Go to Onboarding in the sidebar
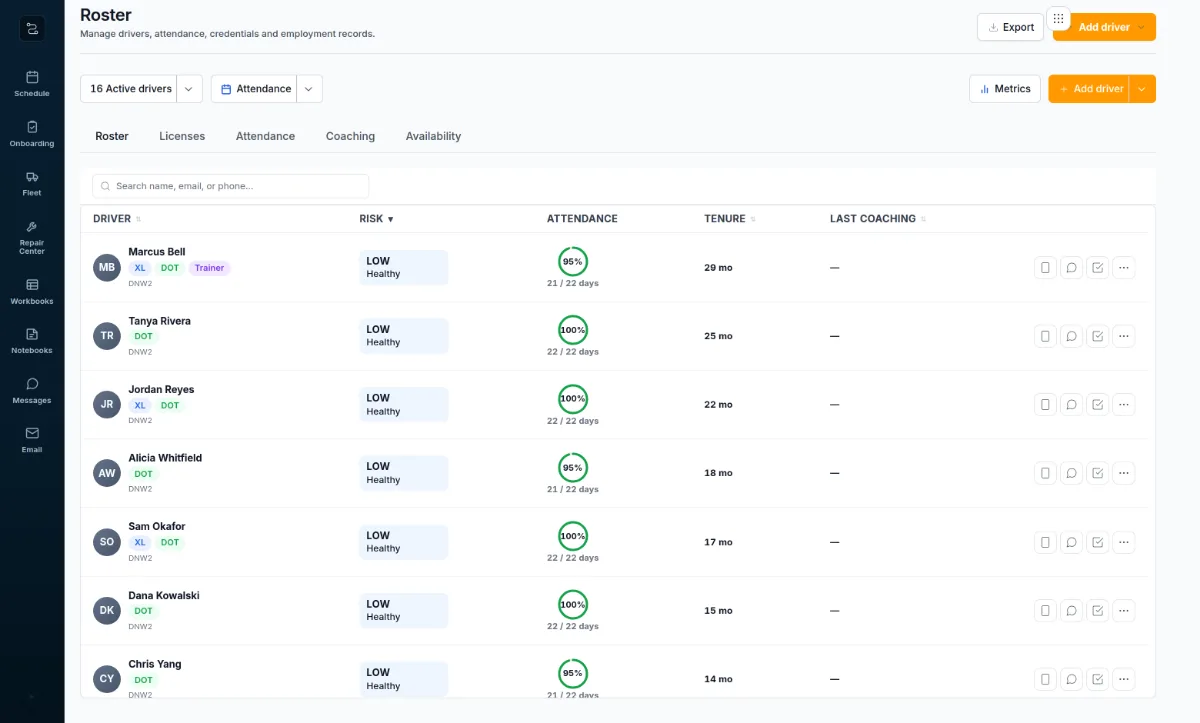This screenshot has width=1200, height=723. tap(32, 134)
